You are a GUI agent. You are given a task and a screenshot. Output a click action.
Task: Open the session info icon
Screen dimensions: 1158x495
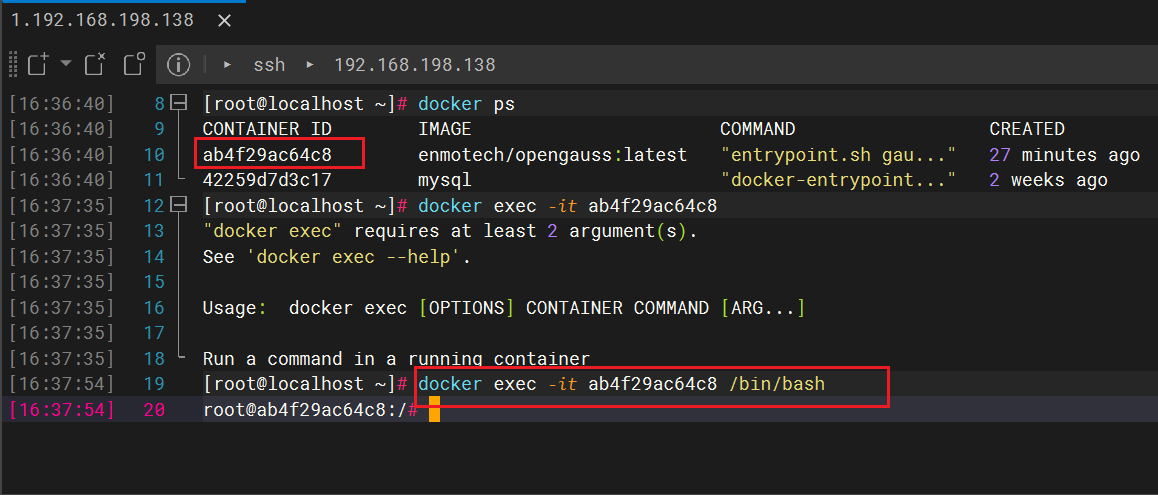point(179,65)
